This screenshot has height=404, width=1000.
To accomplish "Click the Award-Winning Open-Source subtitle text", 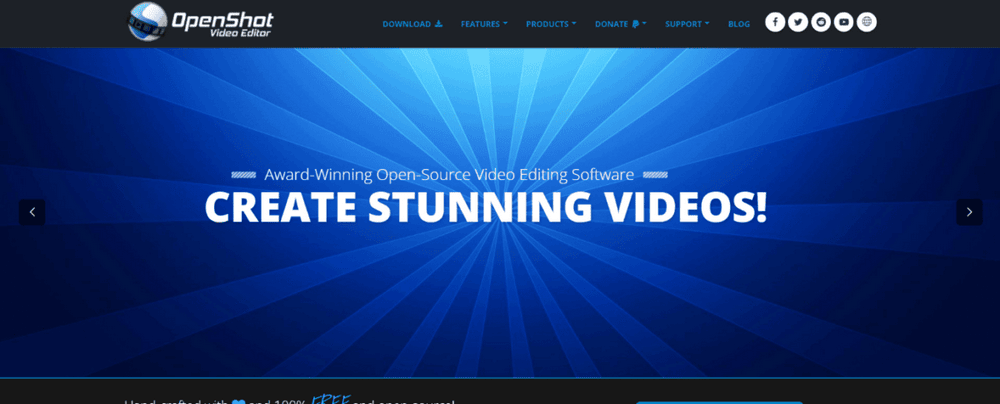I will click(x=449, y=174).
